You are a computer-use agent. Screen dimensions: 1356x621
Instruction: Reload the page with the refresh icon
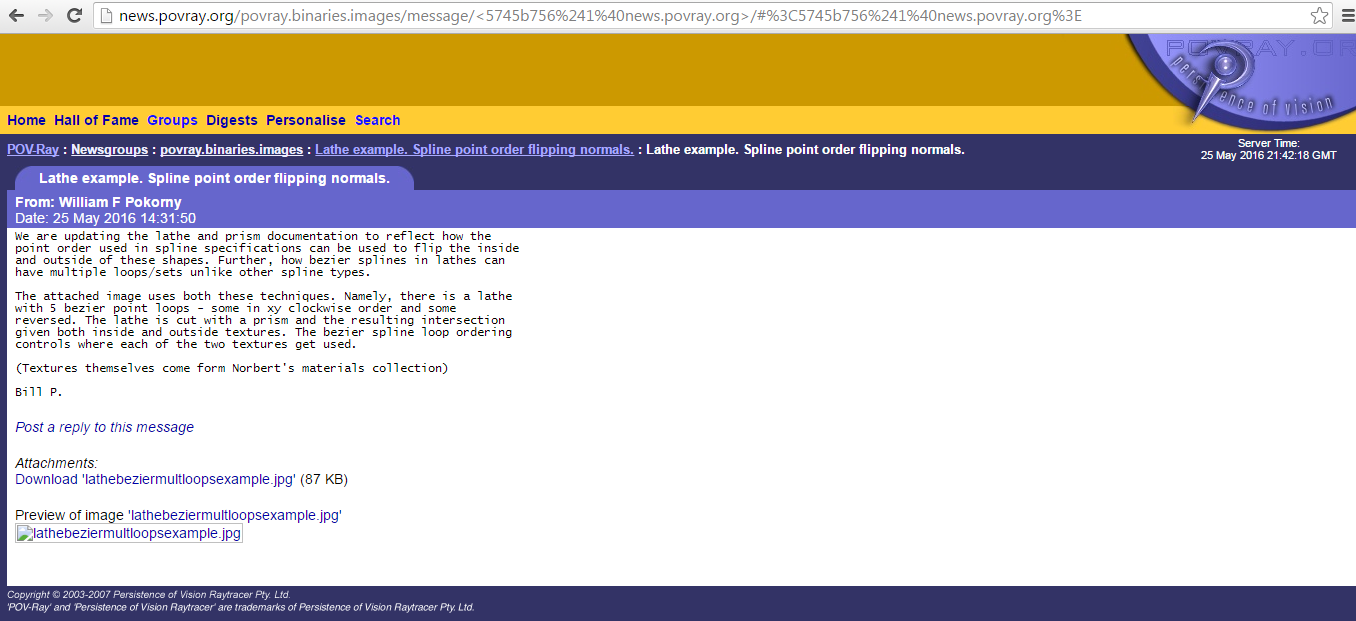(x=74, y=16)
